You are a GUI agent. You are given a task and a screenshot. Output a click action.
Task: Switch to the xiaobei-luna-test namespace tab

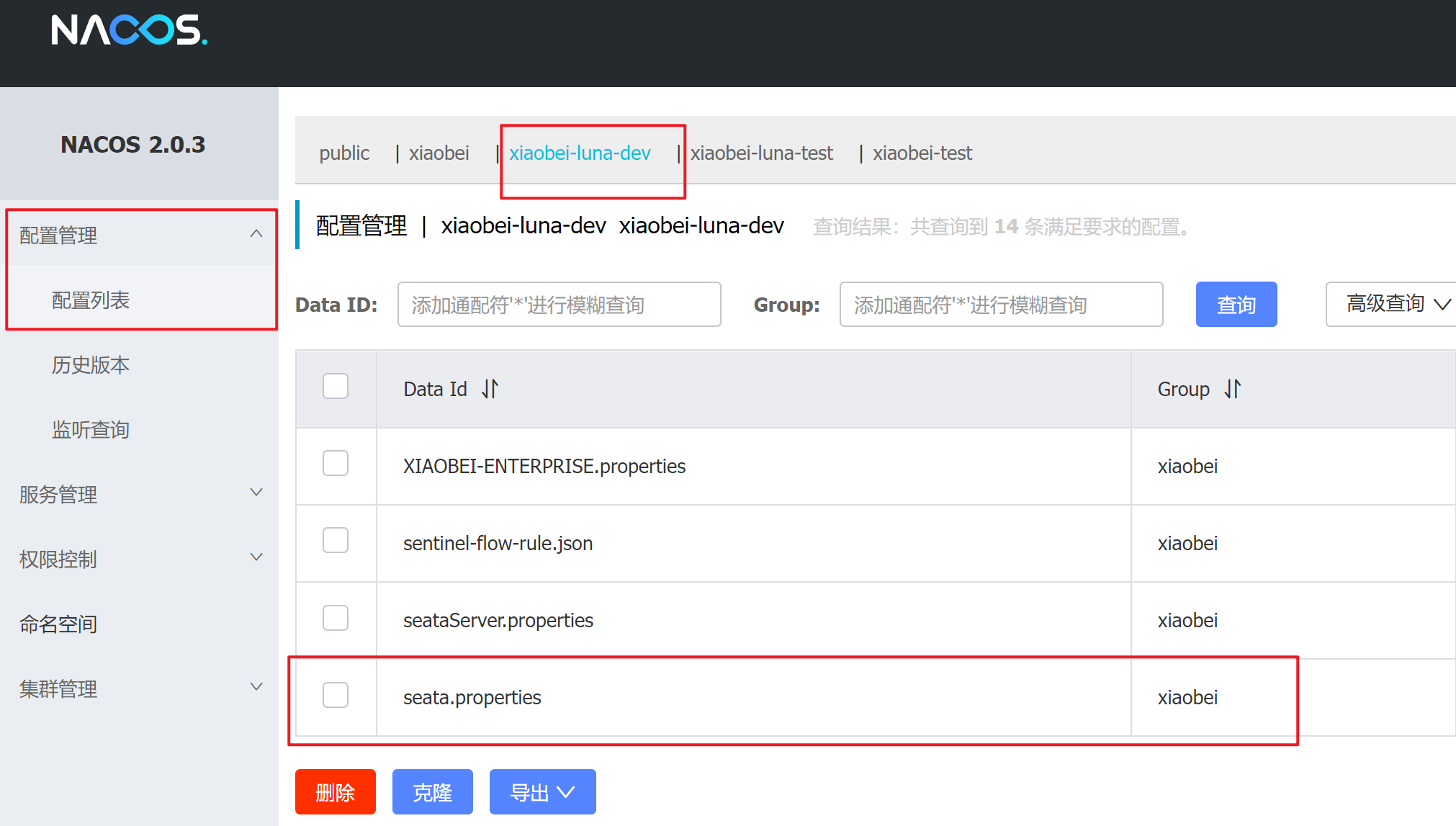click(761, 153)
